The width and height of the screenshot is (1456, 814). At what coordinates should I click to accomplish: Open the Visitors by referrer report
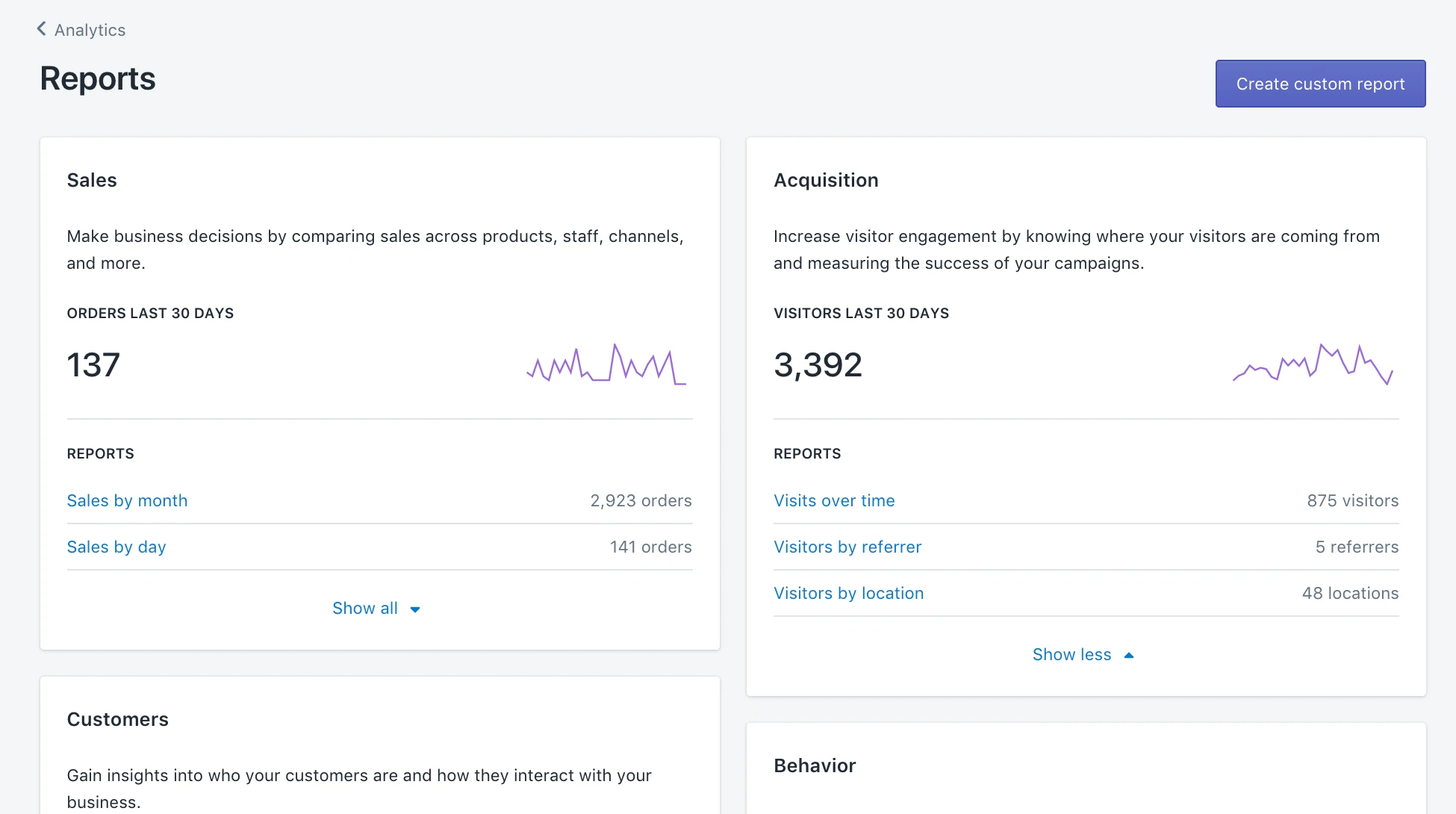pos(847,547)
